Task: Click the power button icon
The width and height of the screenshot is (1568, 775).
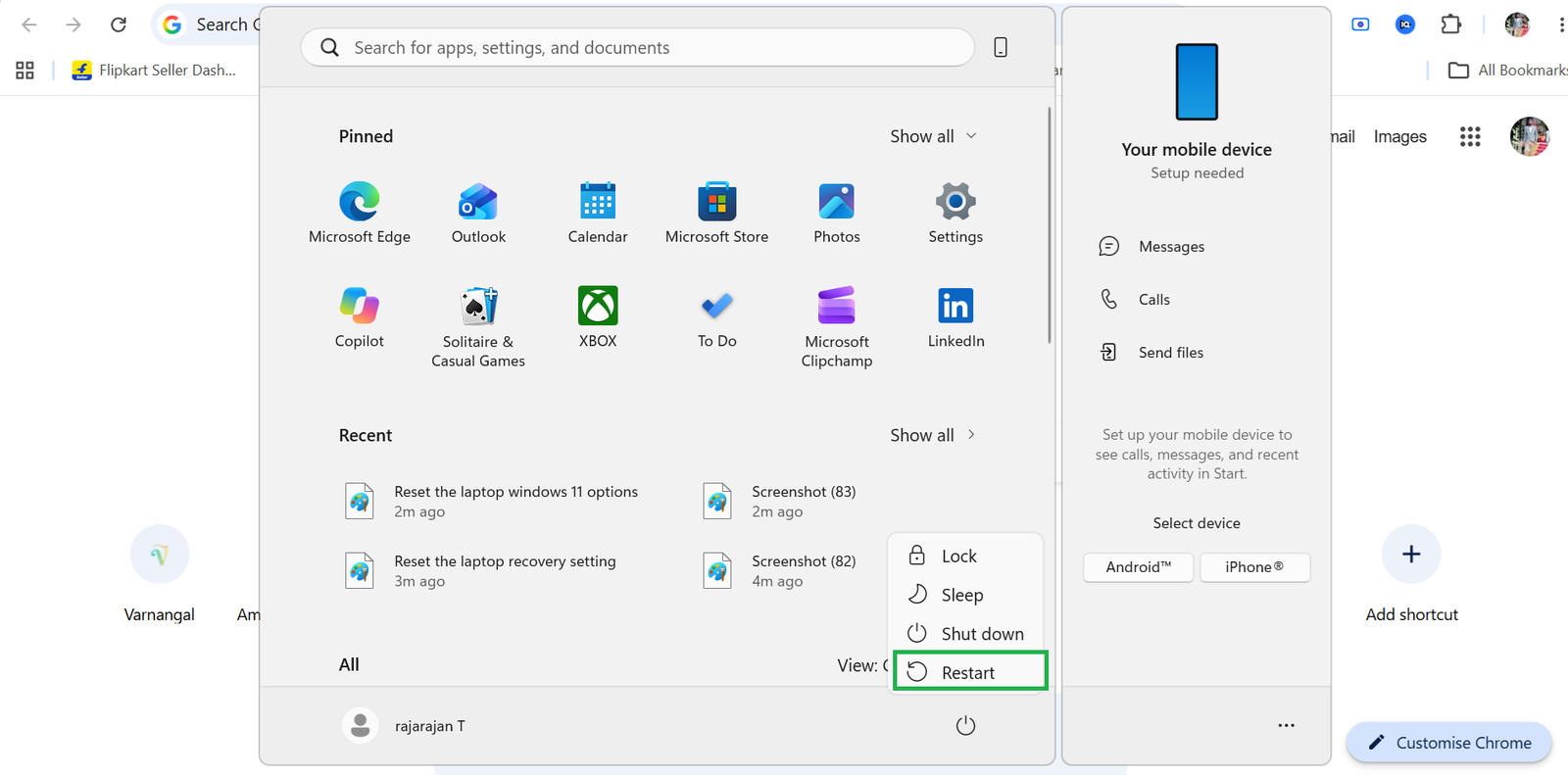Action: click(x=965, y=726)
